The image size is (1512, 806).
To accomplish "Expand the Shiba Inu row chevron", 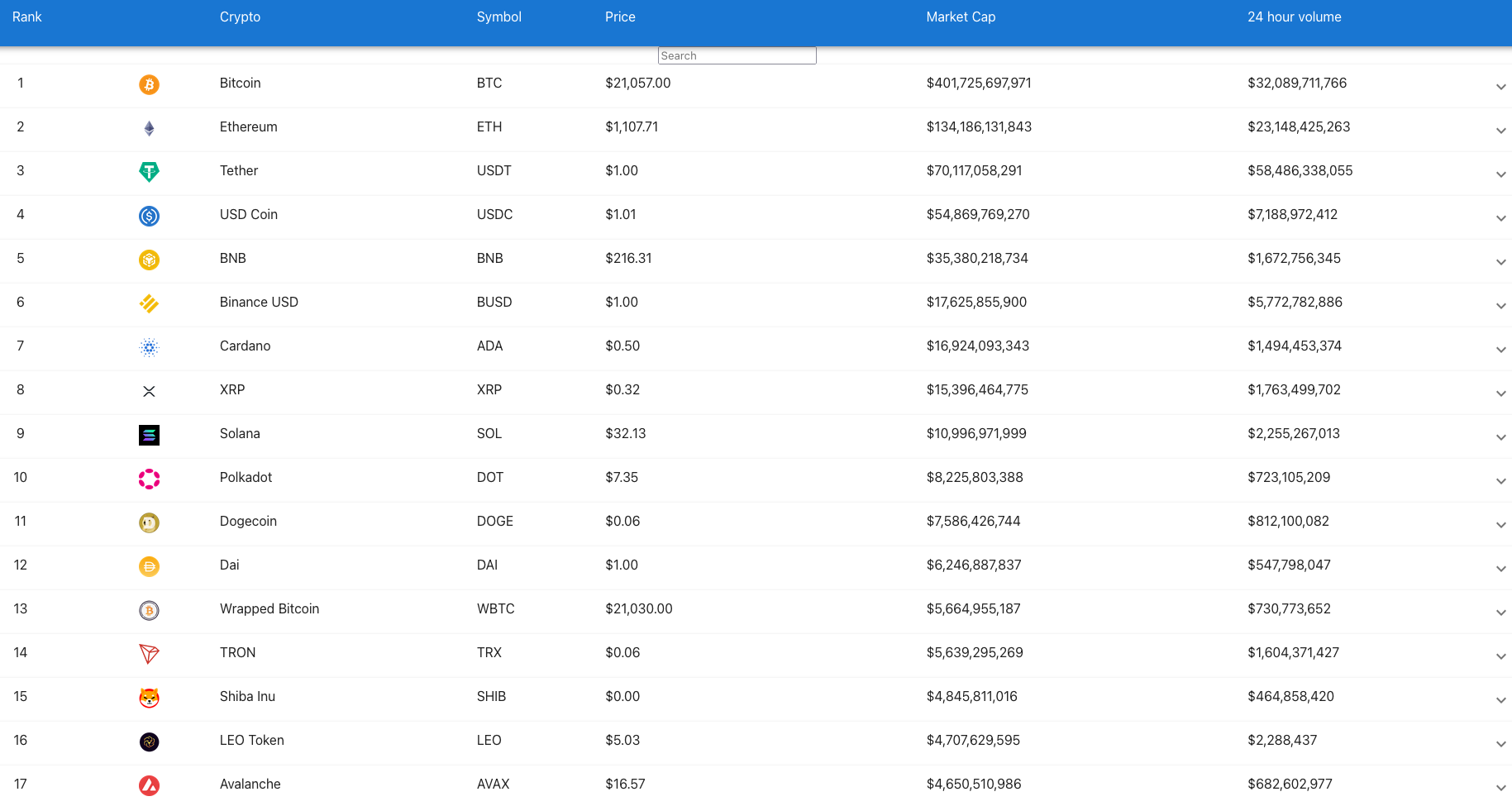I will click(x=1500, y=700).
